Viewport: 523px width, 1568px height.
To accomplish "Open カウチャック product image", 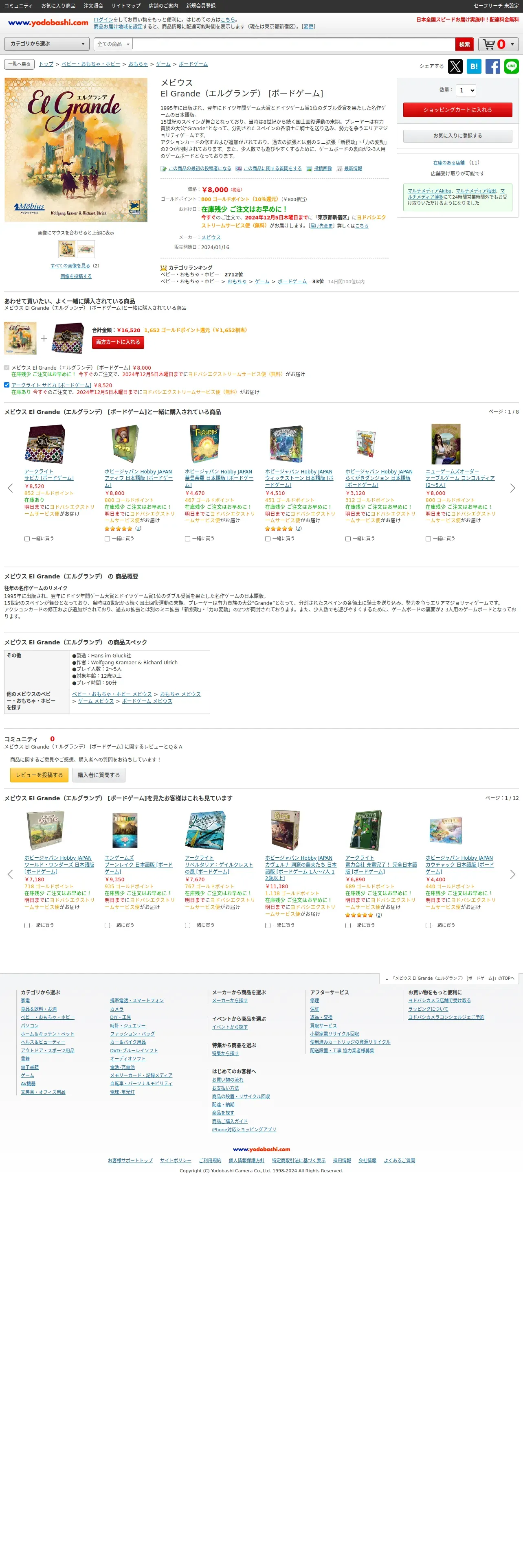I will (446, 830).
